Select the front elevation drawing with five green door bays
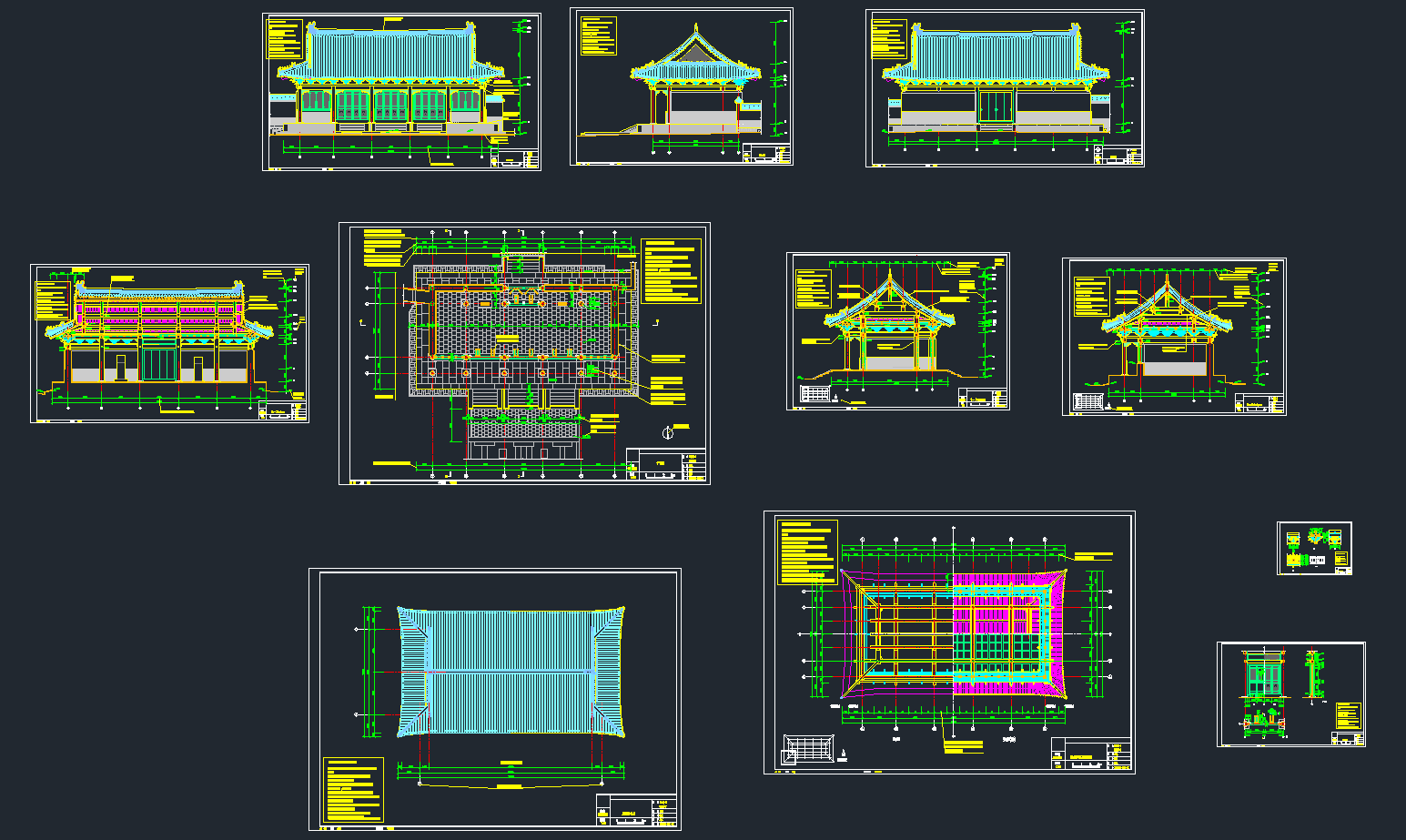The height and width of the screenshot is (840, 1406). [x=401, y=91]
